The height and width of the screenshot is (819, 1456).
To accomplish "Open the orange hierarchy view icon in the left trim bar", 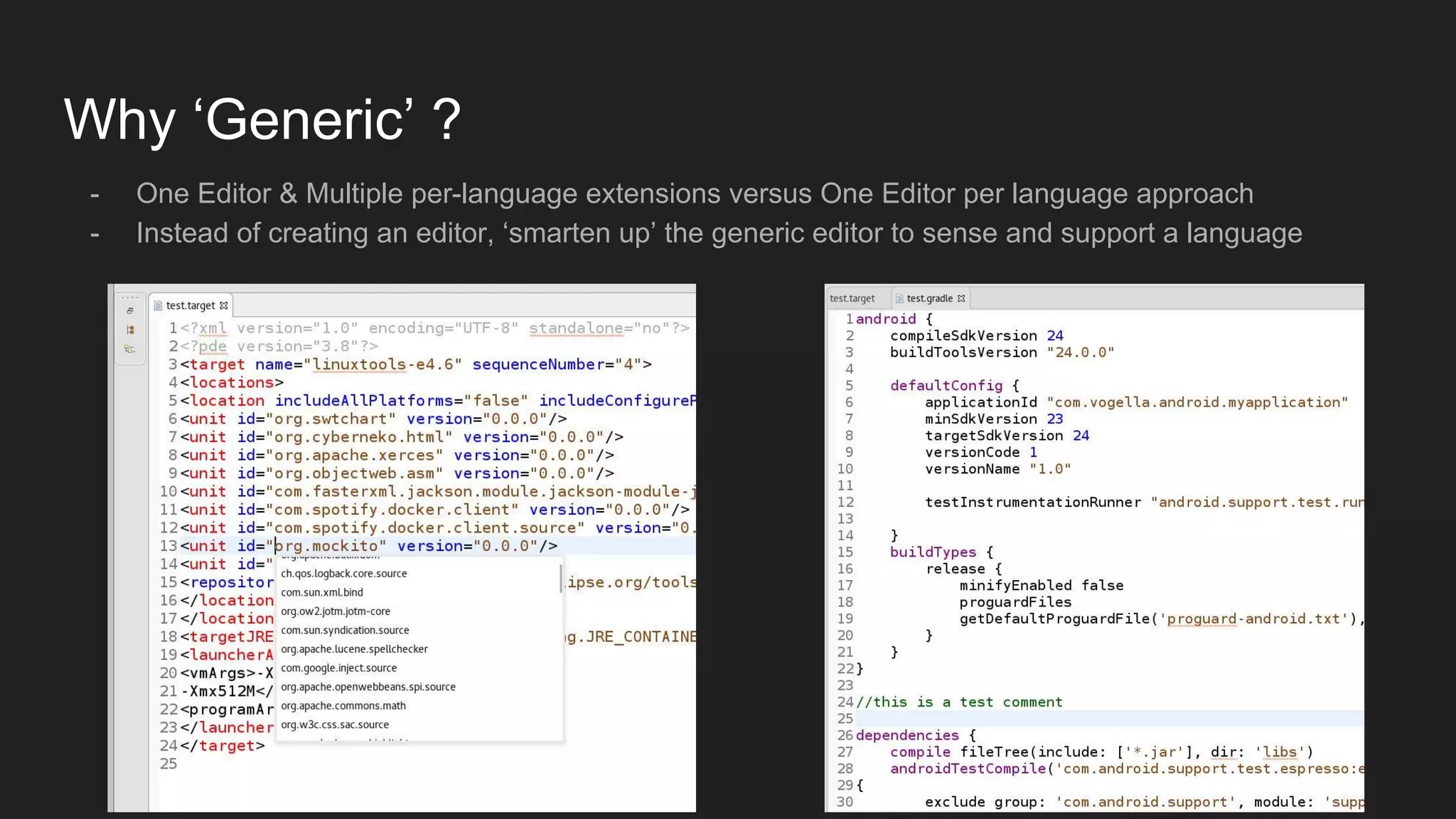I will (130, 330).
